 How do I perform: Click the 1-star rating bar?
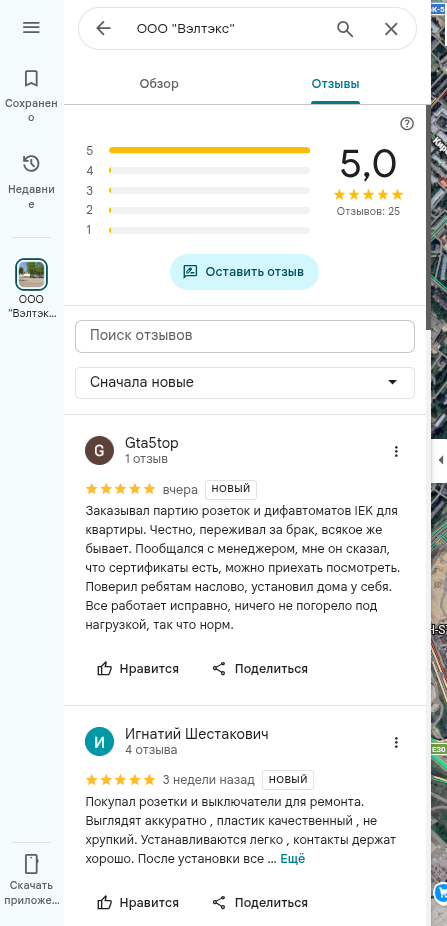pyautogui.click(x=210, y=230)
